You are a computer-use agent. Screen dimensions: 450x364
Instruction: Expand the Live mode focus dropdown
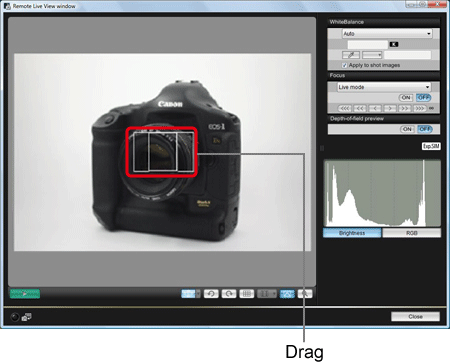click(384, 87)
